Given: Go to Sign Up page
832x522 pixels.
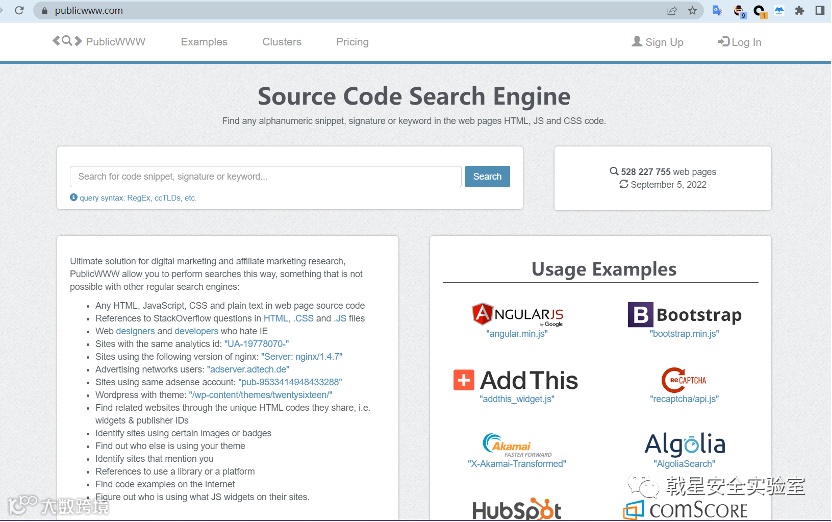Looking at the screenshot, I should (x=657, y=42).
